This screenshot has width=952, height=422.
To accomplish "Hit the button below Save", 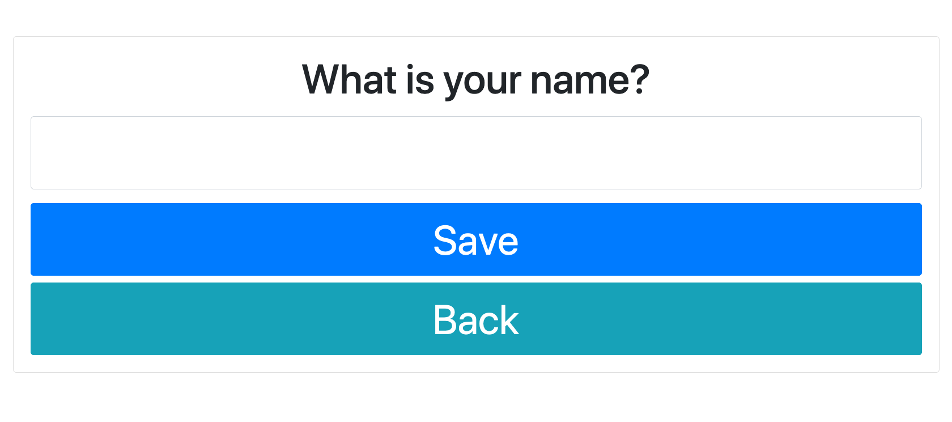I will click(x=475, y=319).
